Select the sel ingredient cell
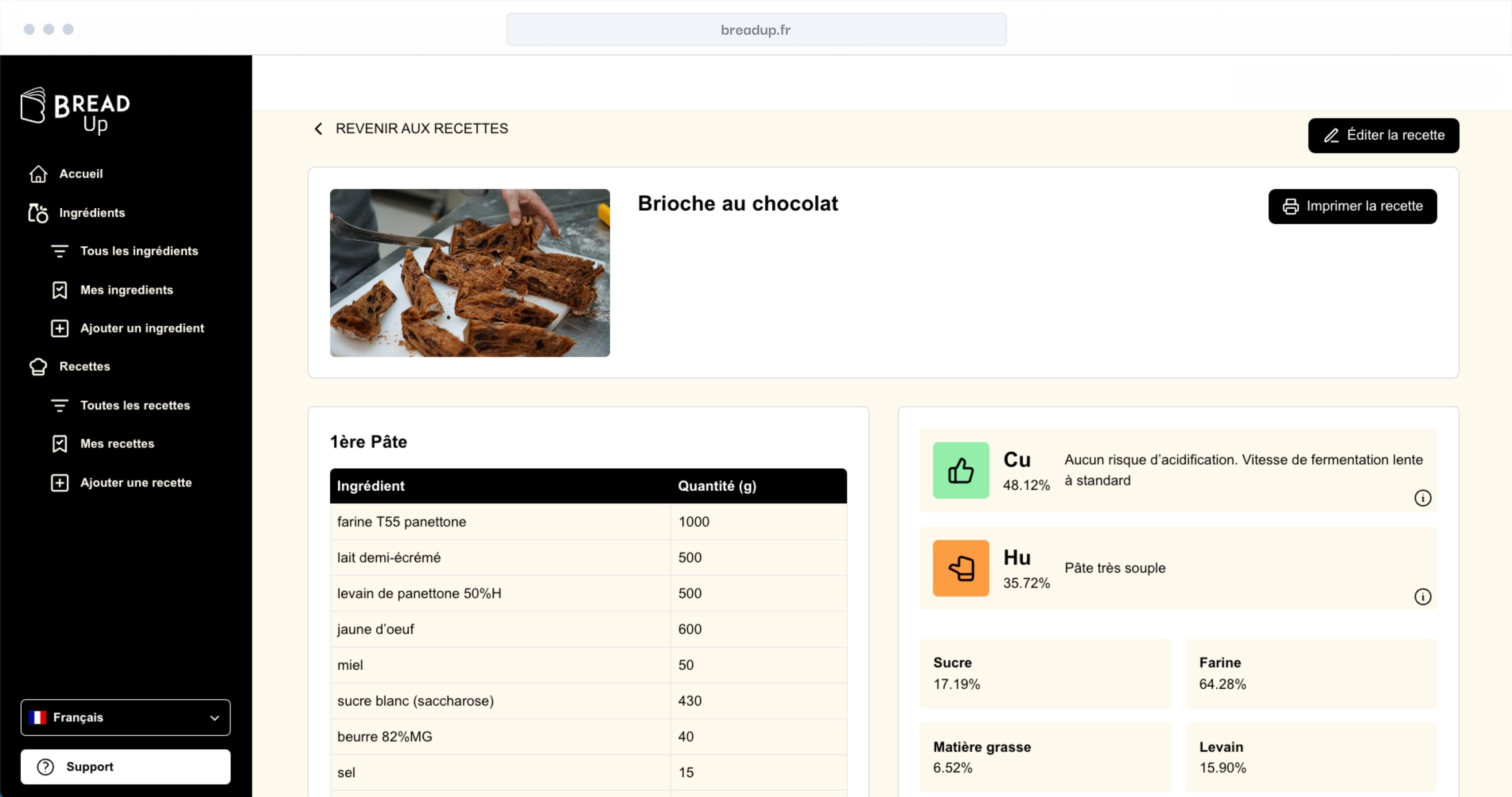Viewport: 1512px width, 797px height. (500, 772)
